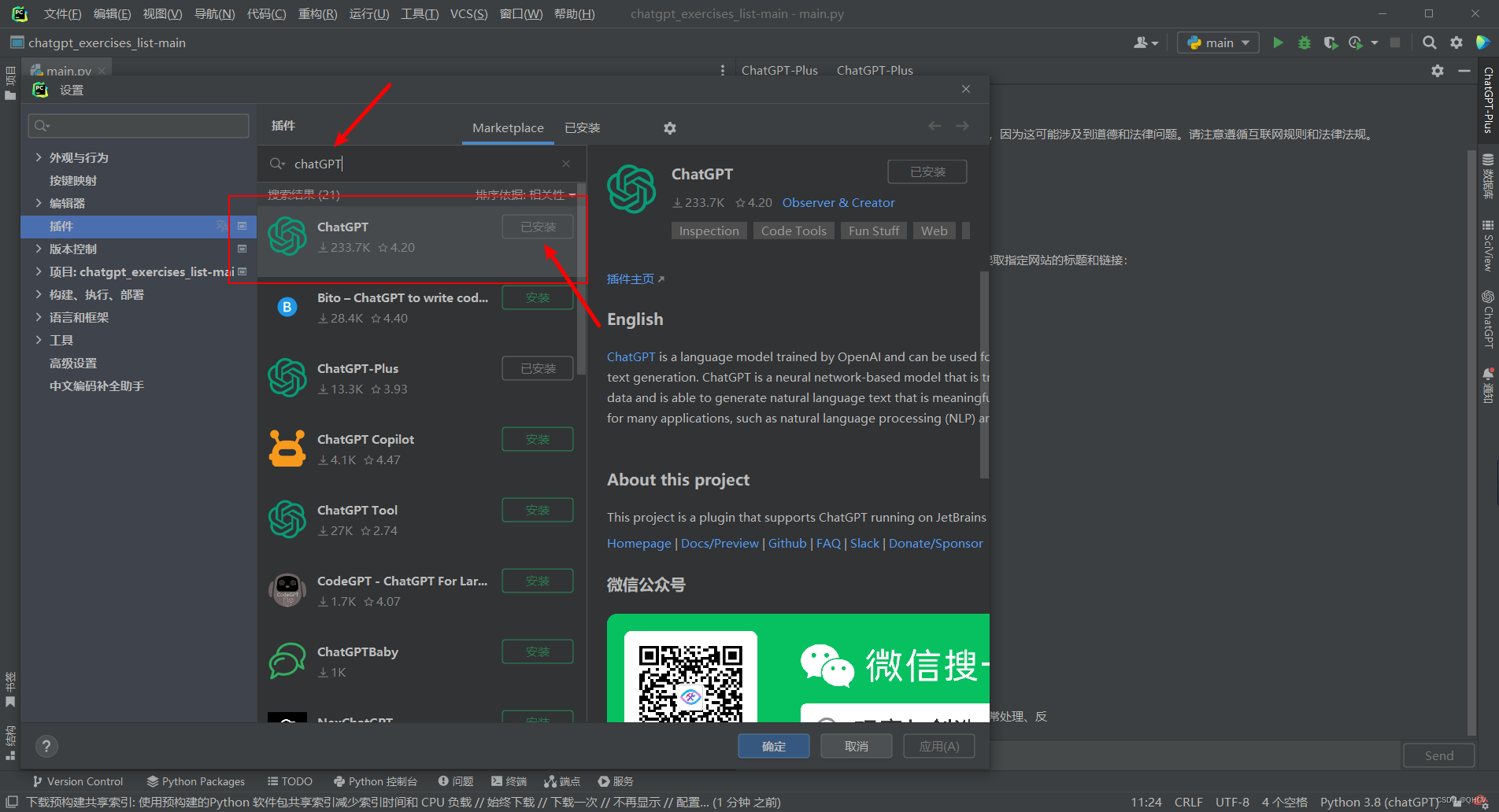Start debugging with the bug icon
This screenshot has width=1499, height=812.
[x=1305, y=42]
